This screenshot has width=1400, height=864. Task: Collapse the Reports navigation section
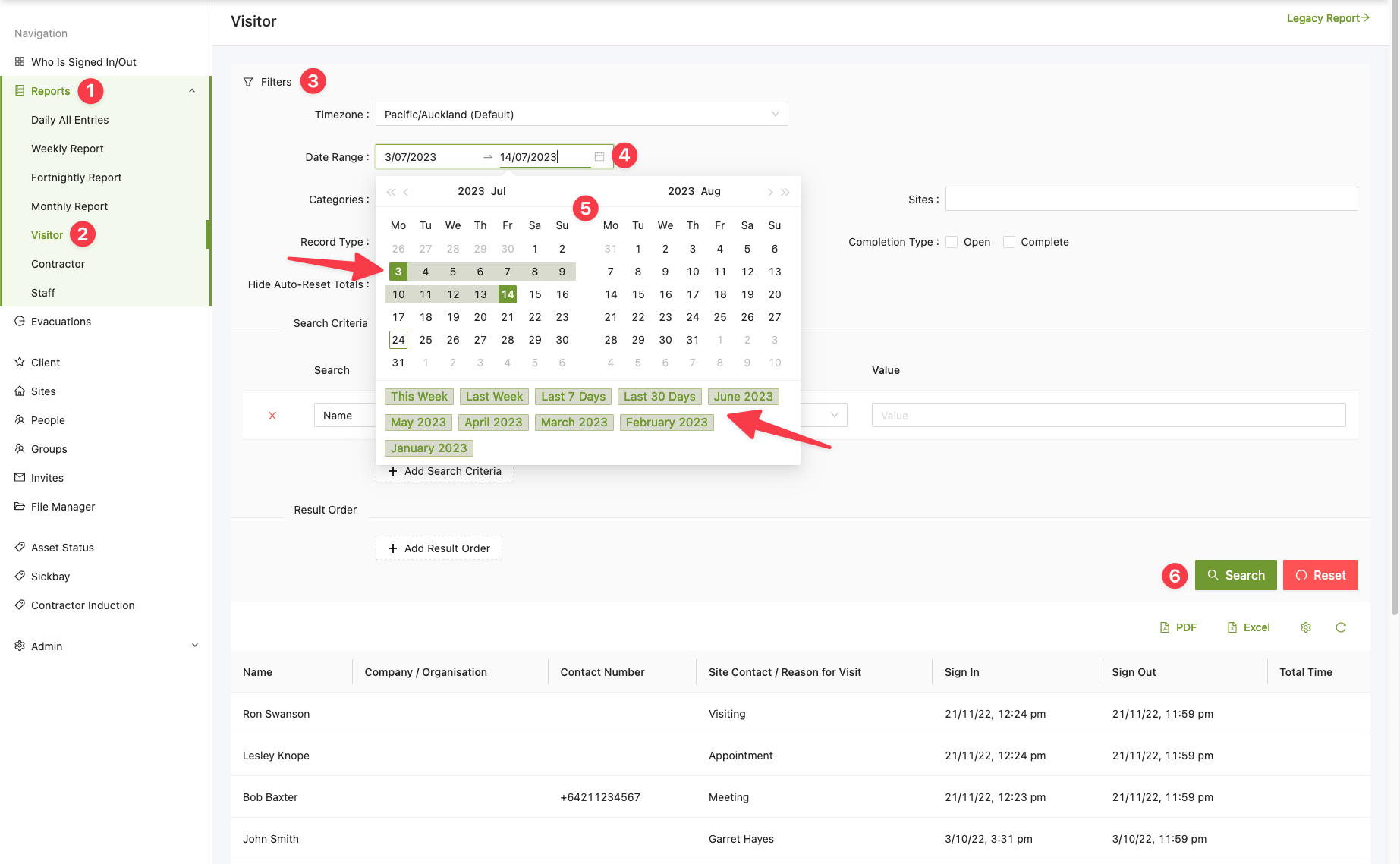pos(192,91)
